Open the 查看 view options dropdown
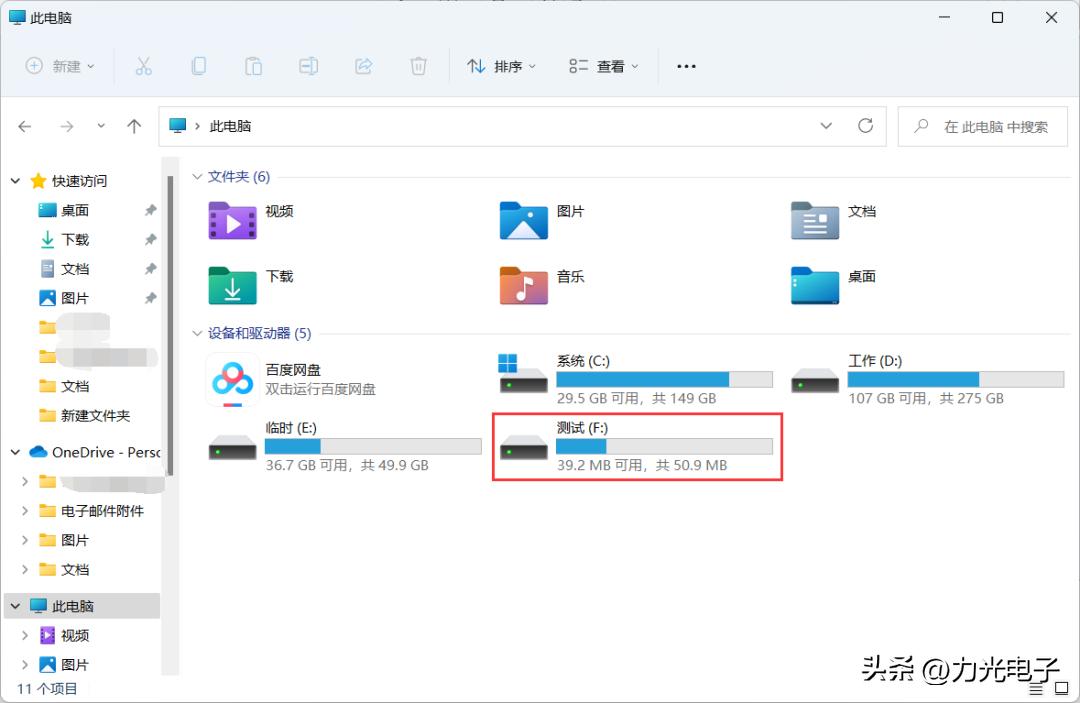The image size is (1080, 703). point(603,66)
